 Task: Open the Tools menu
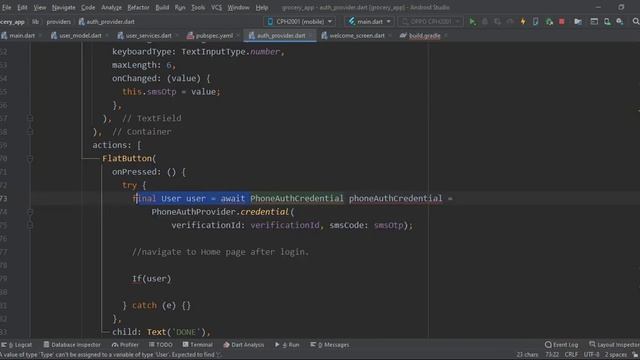(x=198, y=7)
